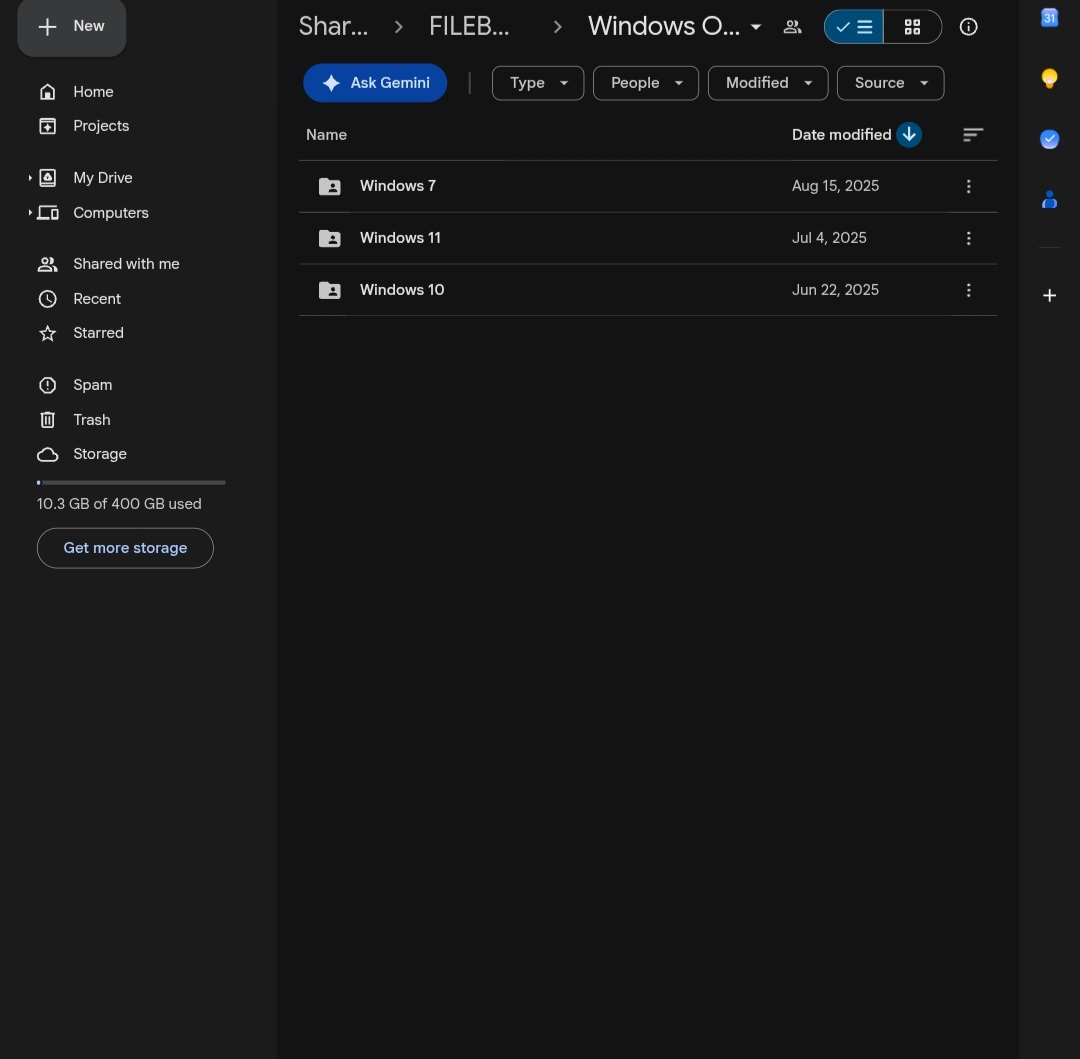1080x1059 pixels.
Task: Click the Shared with me people icon
Action: [48, 264]
